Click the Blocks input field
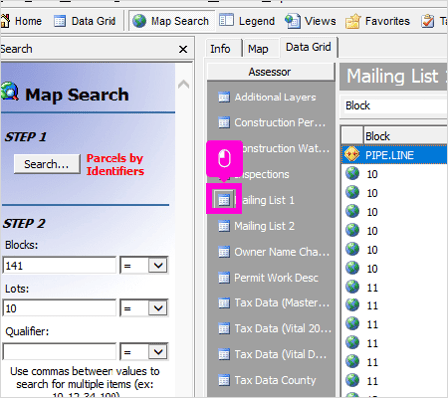This screenshot has width=448, height=398. tap(59, 266)
